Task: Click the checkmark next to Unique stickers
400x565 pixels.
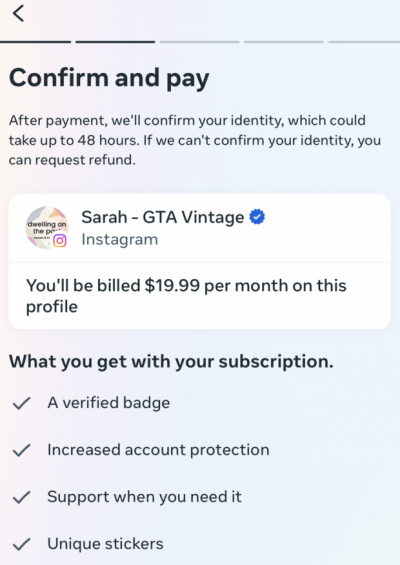Action: 22,544
